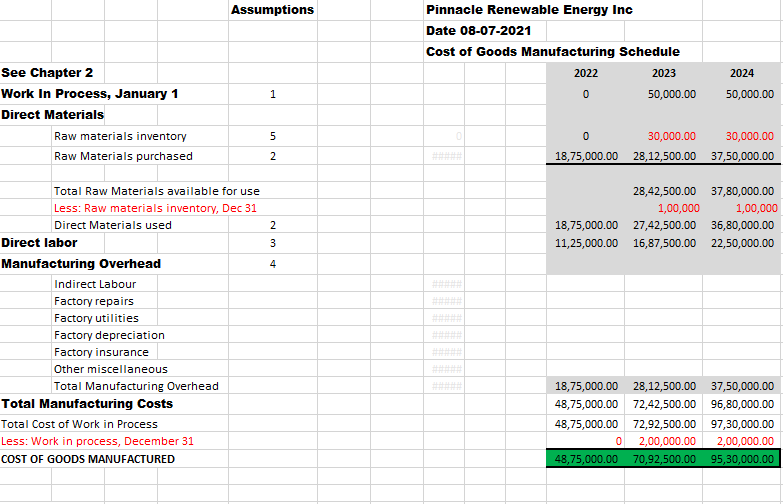Viewport: 783px width, 504px height.
Task: Select 2024 Direct Materials used 36,80,000.00
Action: coord(742,225)
